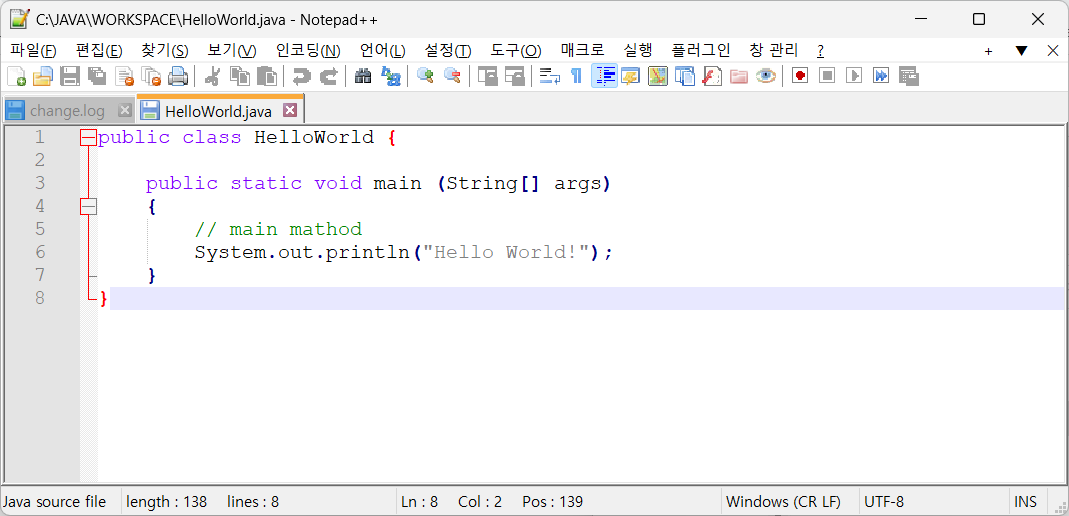Screen dimensions: 1069x516
Task: Open the ▼ document list dropdown
Action: tap(1021, 51)
